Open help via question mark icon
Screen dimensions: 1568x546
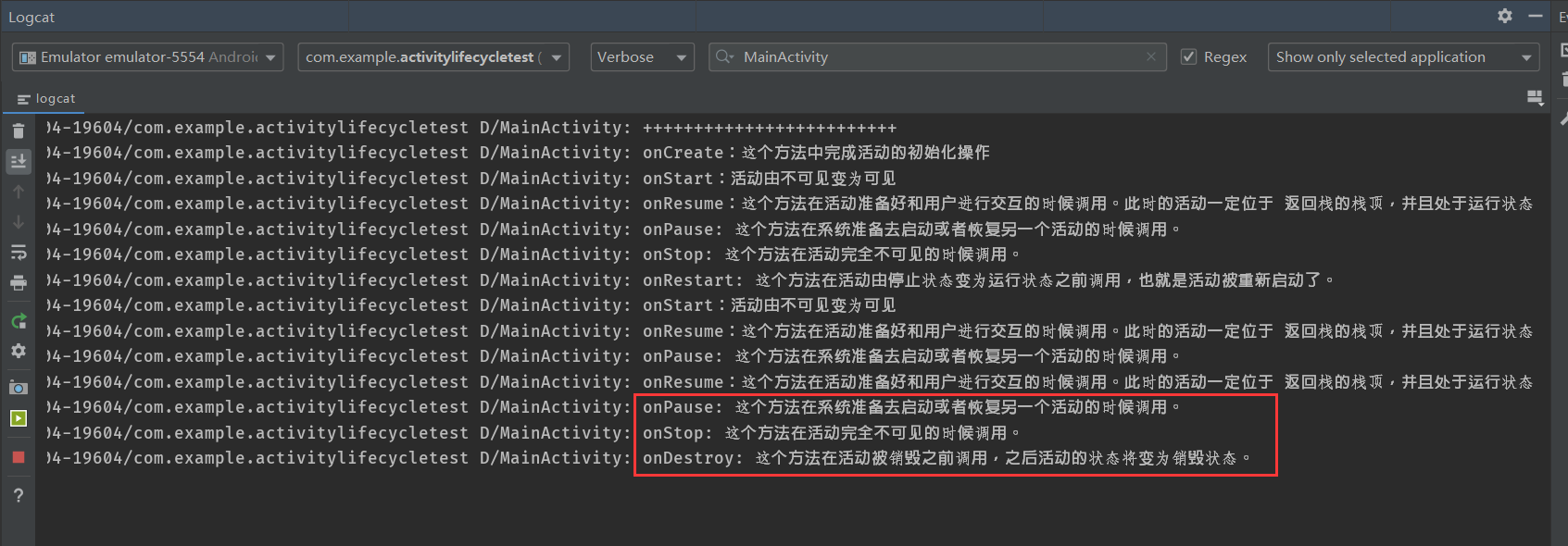click(x=18, y=496)
